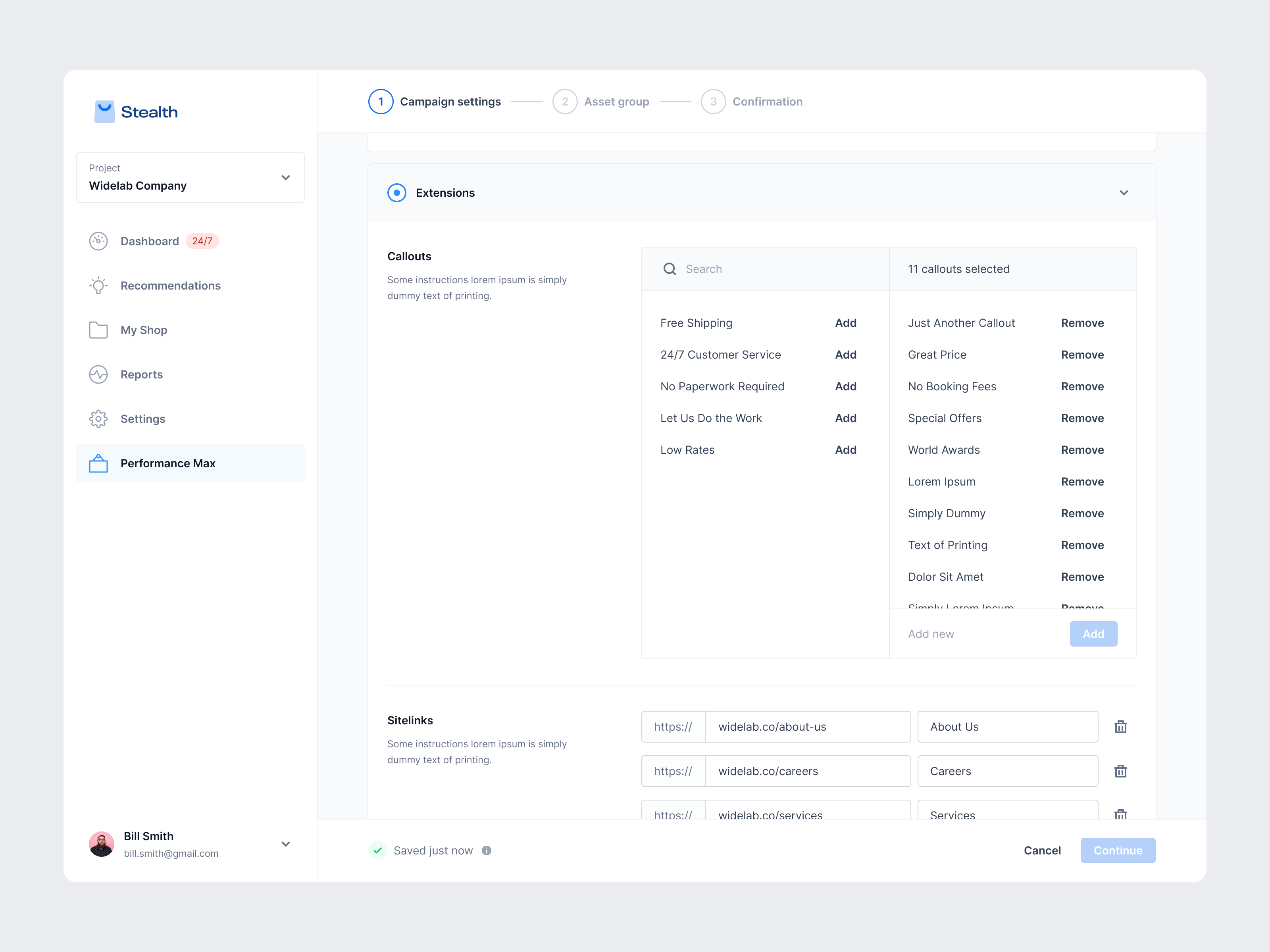Click the Stealth shopping bag logo
The height and width of the screenshot is (952, 1270).
104,111
